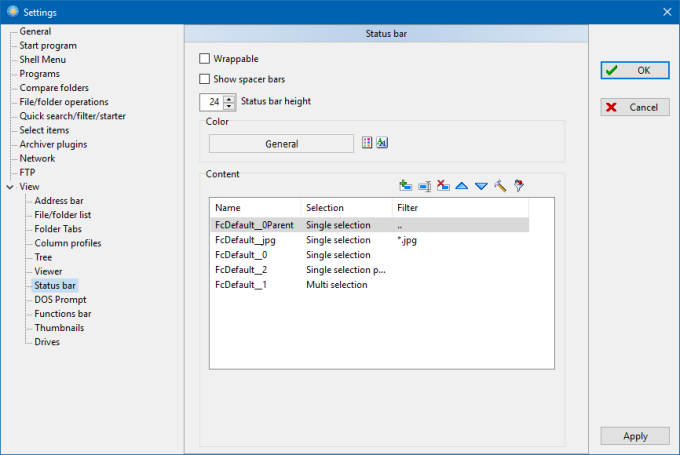Click the Cancel button
Viewport: 680px width, 455px height.
635,107
